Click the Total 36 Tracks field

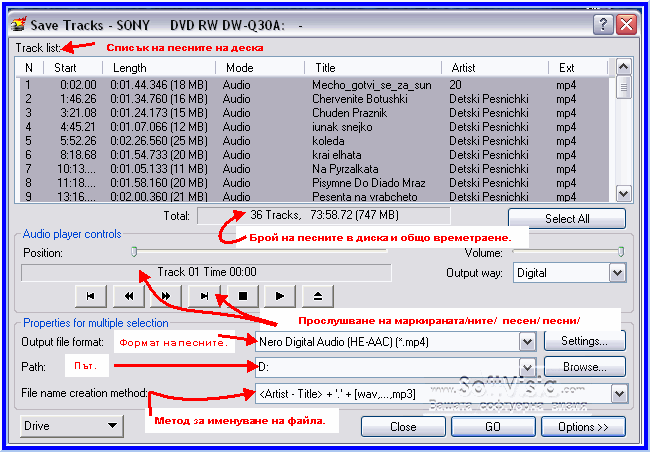tap(324, 215)
